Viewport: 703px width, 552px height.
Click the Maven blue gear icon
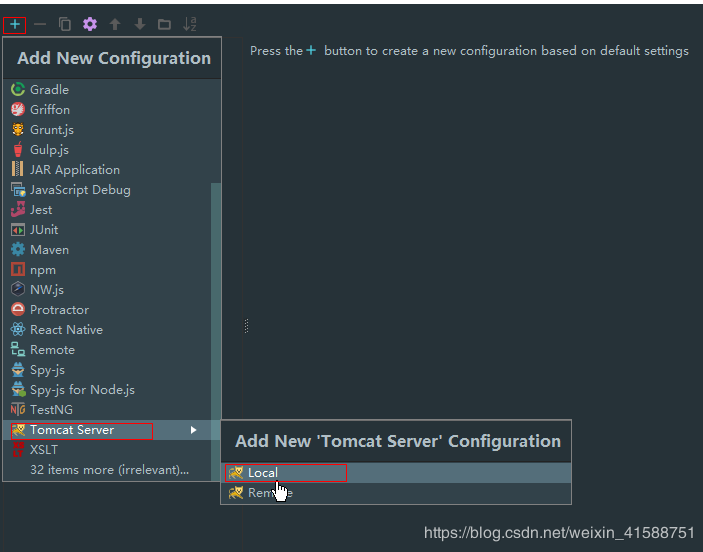[x=18, y=249]
